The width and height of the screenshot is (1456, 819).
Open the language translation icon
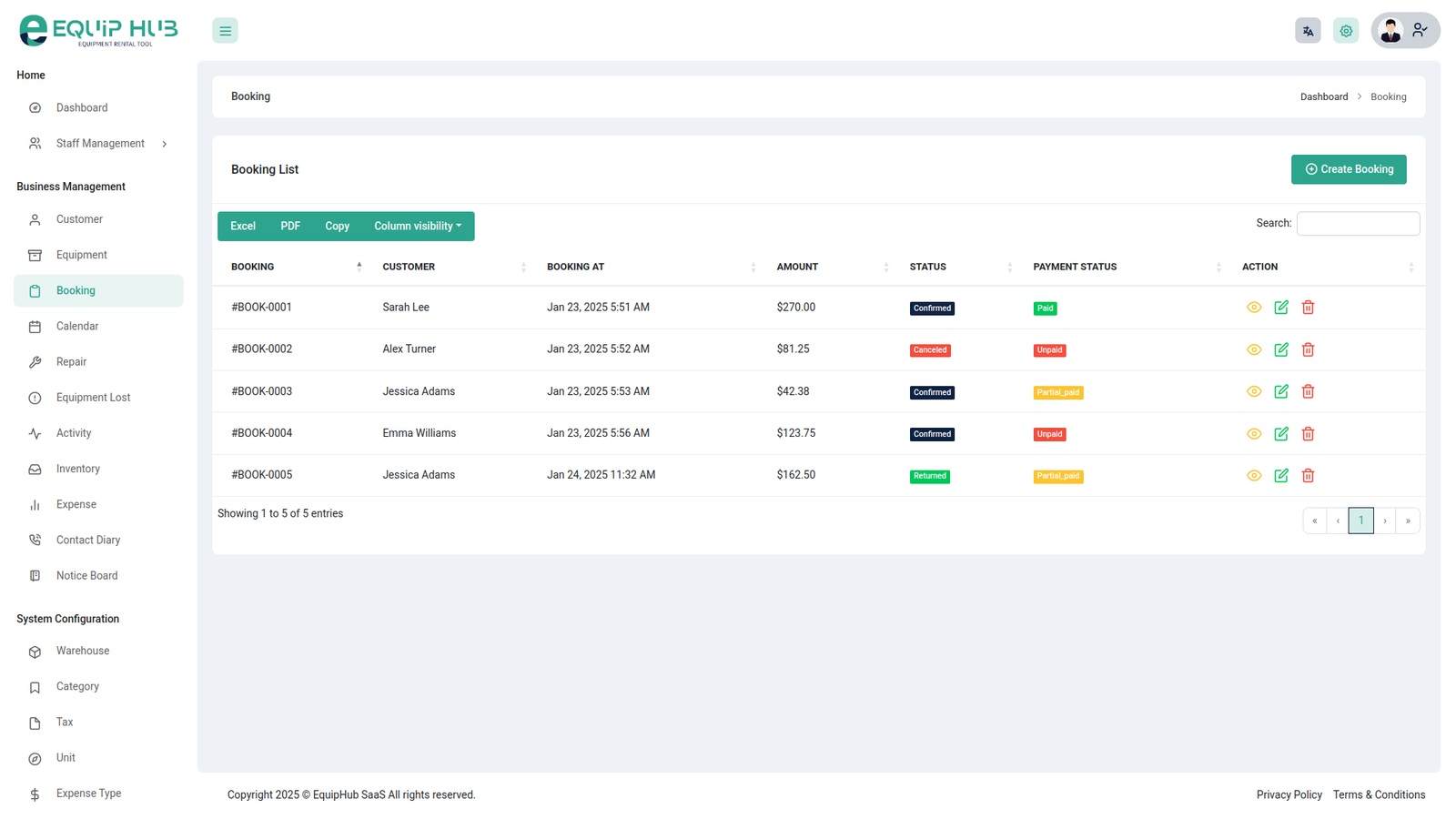pyautogui.click(x=1308, y=31)
